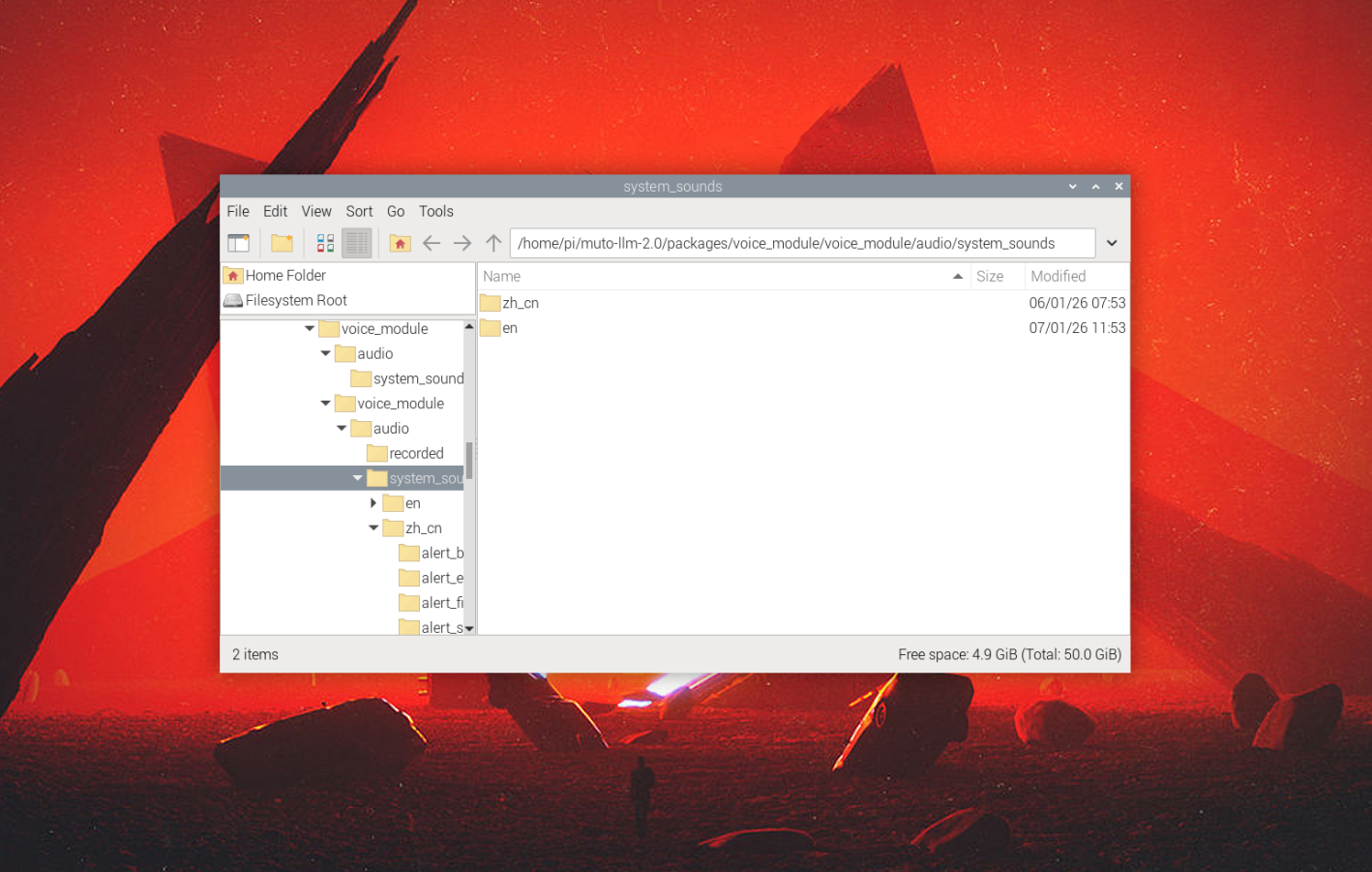Navigate back with the left arrow
Viewport: 1372px width, 872px height.
tap(432, 243)
